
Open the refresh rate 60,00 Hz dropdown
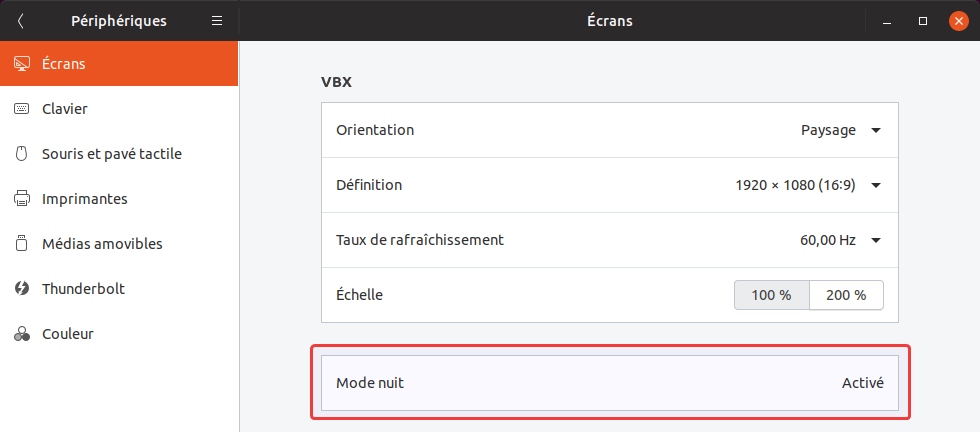click(834, 240)
